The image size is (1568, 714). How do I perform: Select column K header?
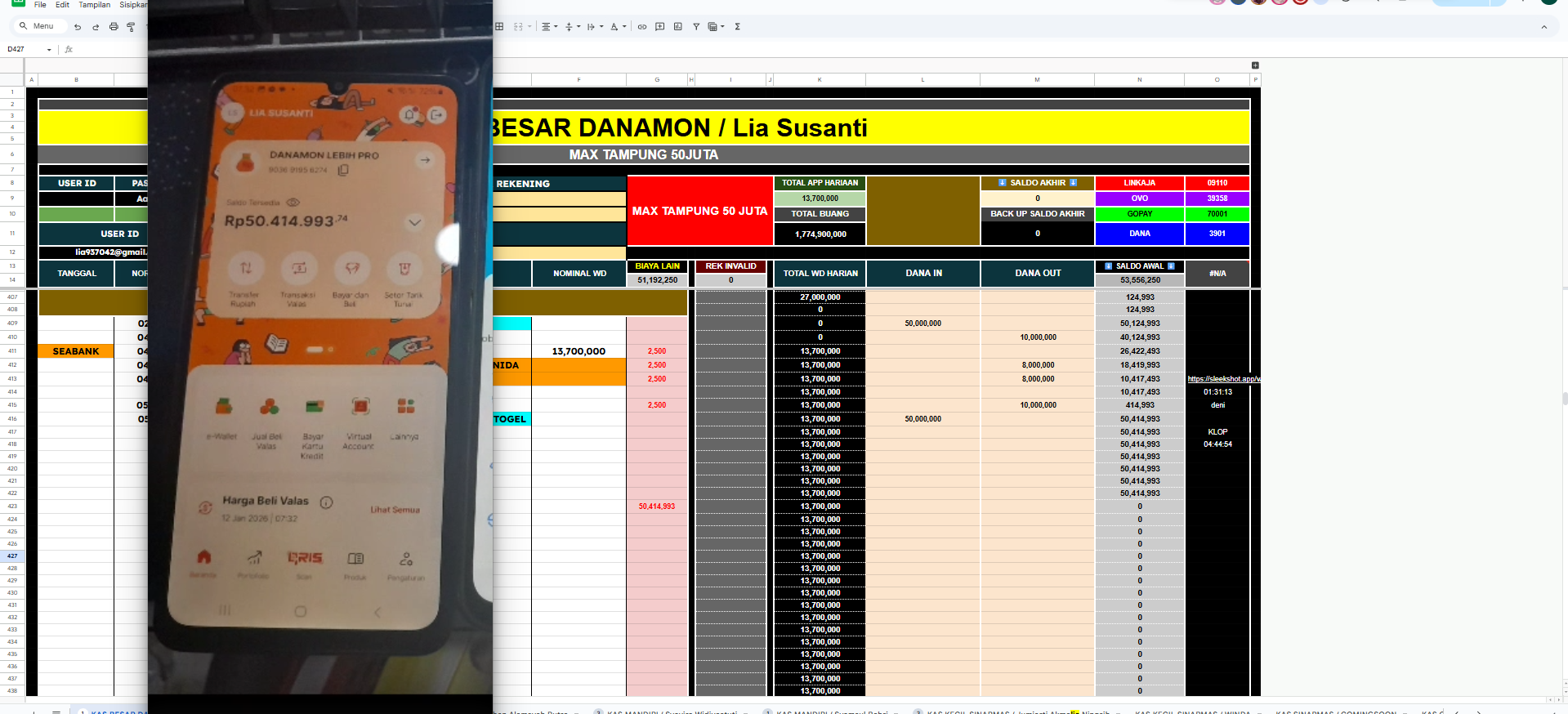tap(820, 80)
